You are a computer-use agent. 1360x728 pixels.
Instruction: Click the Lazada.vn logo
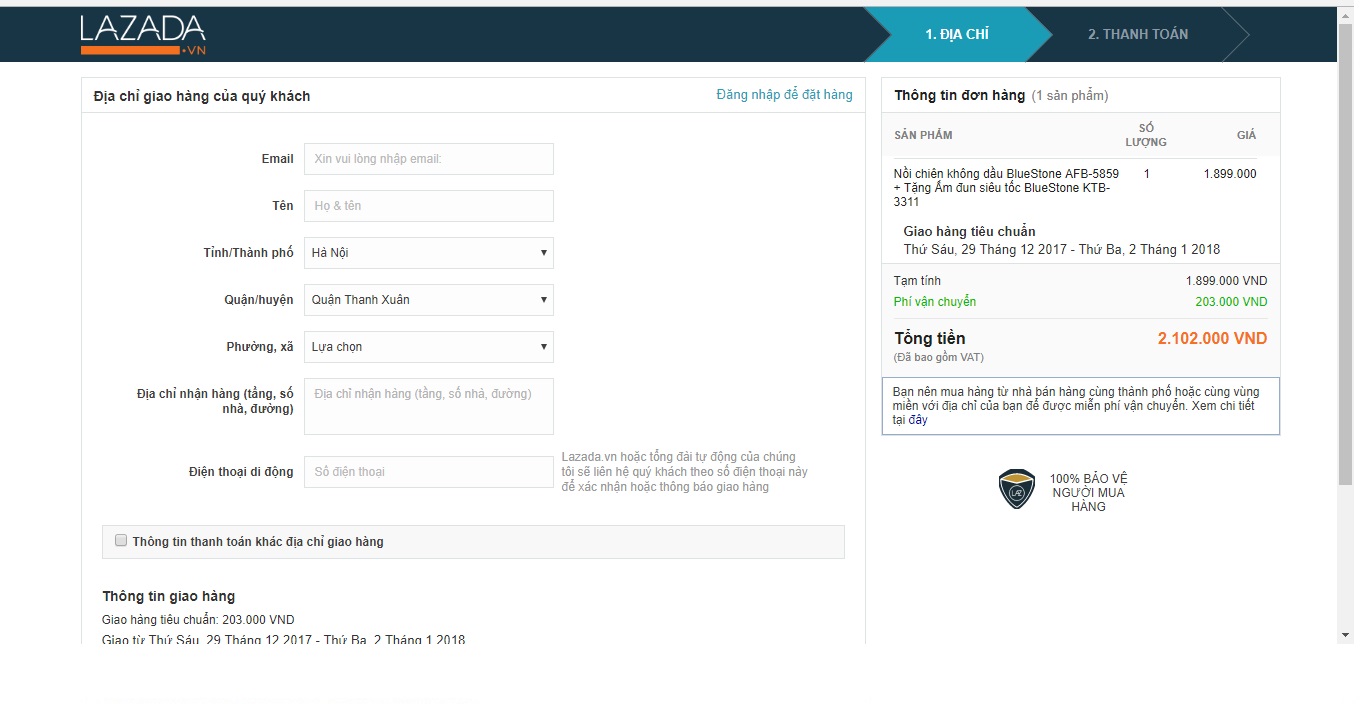143,35
